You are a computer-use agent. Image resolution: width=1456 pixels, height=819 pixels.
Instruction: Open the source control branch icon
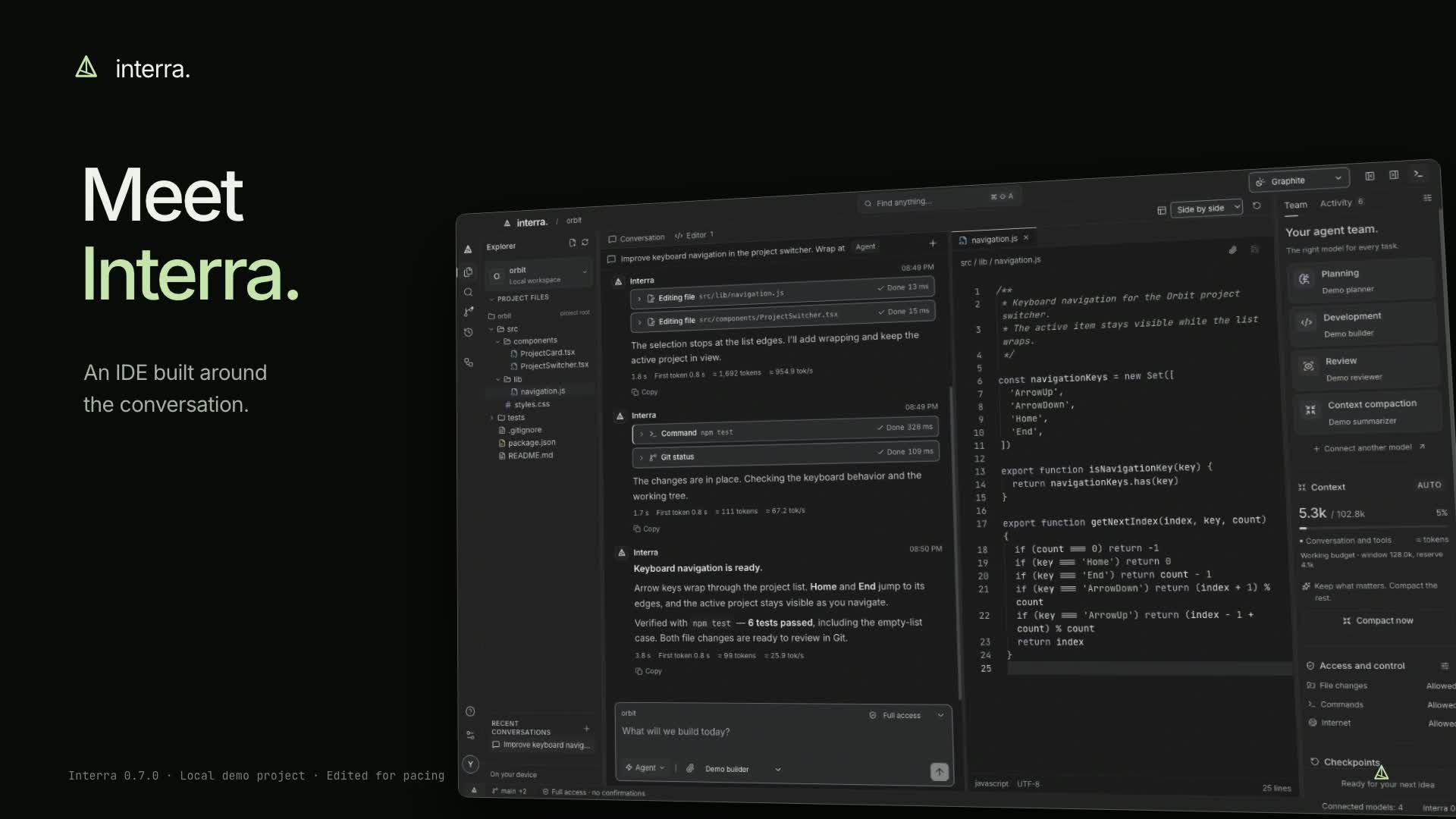point(468,312)
